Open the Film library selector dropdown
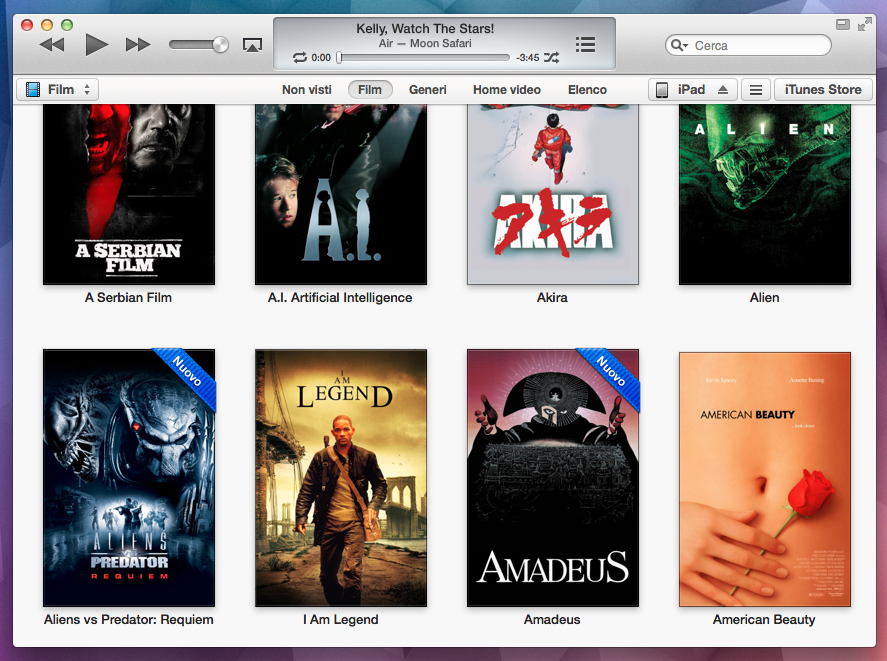This screenshot has width=887, height=661. pos(57,89)
